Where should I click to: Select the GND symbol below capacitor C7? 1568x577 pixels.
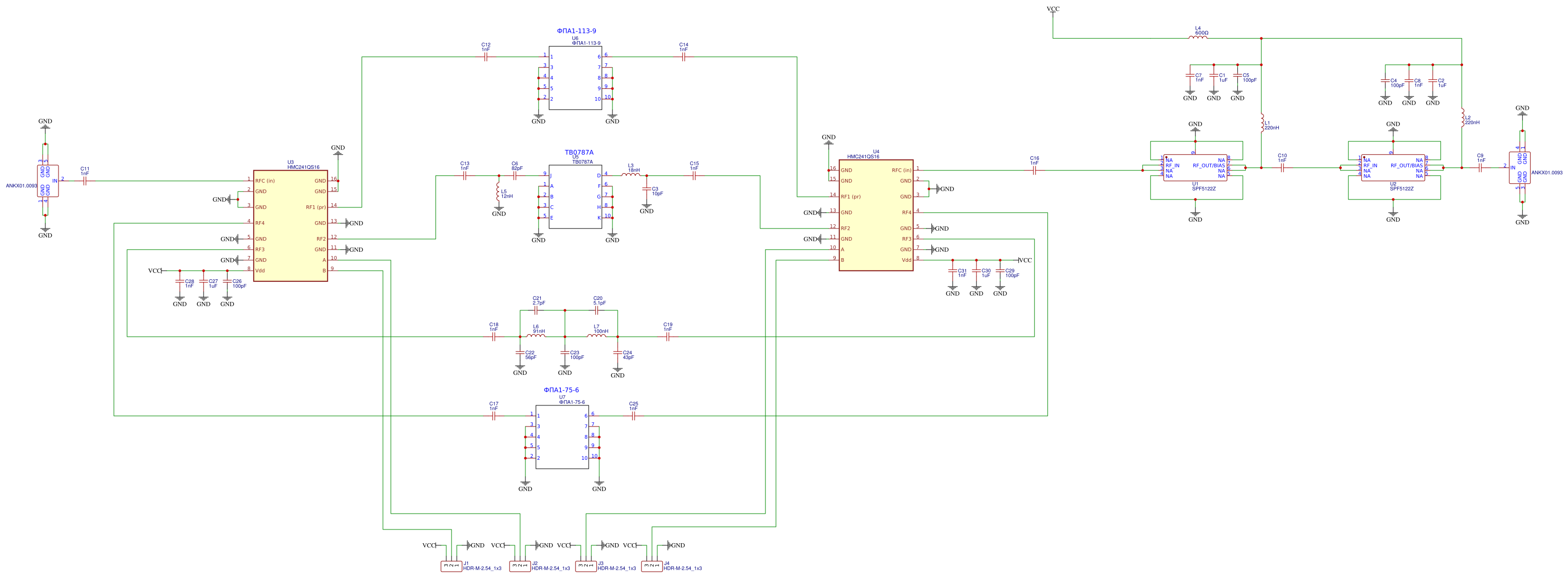1191,95
